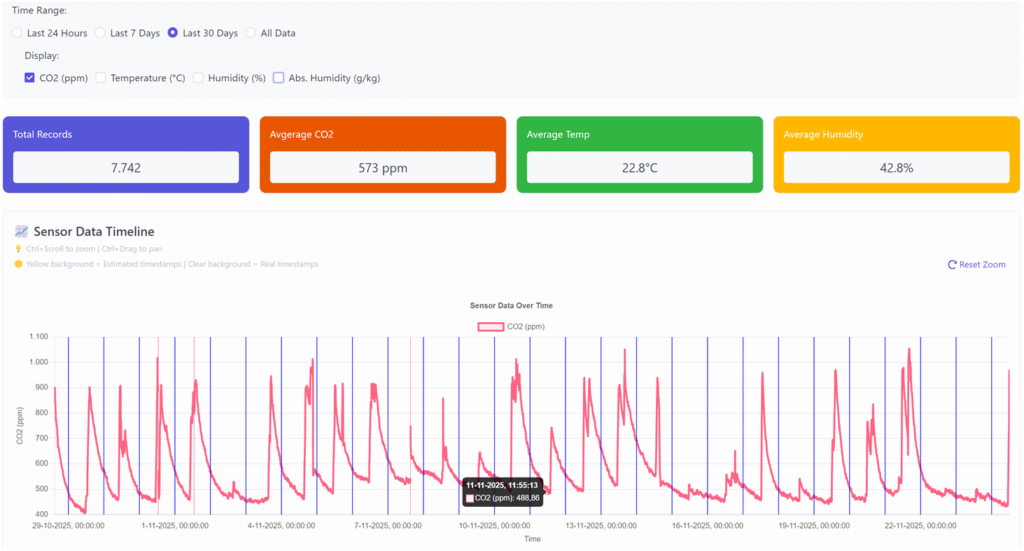Choose the Last 30 Days option
The height and width of the screenshot is (551, 1024).
click(x=173, y=33)
